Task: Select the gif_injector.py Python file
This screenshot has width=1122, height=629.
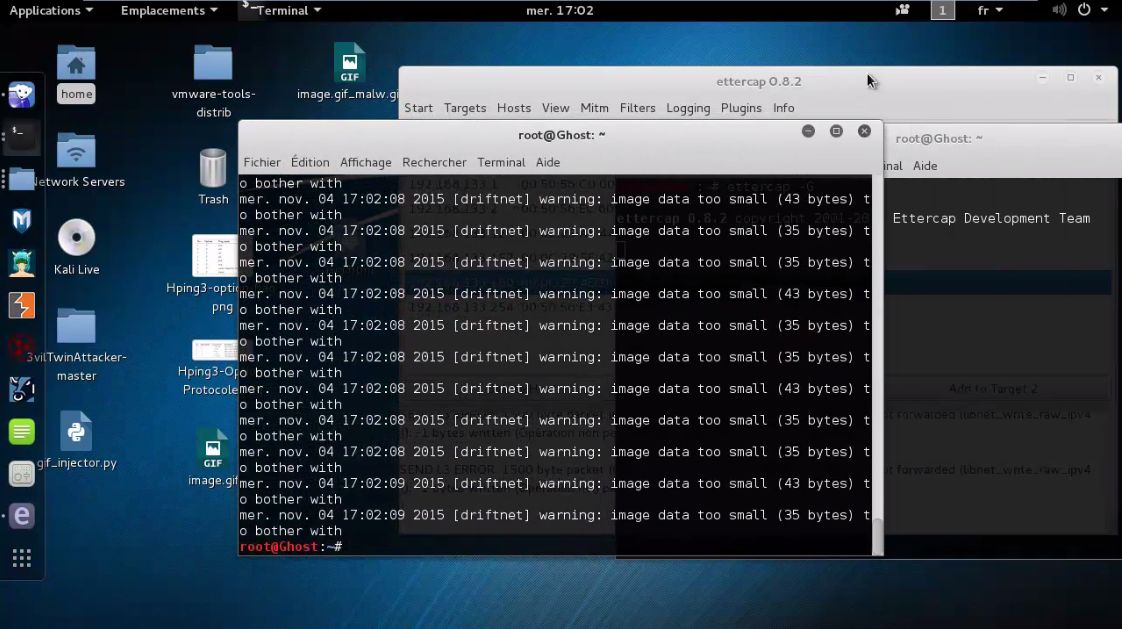Action: coord(77,440)
